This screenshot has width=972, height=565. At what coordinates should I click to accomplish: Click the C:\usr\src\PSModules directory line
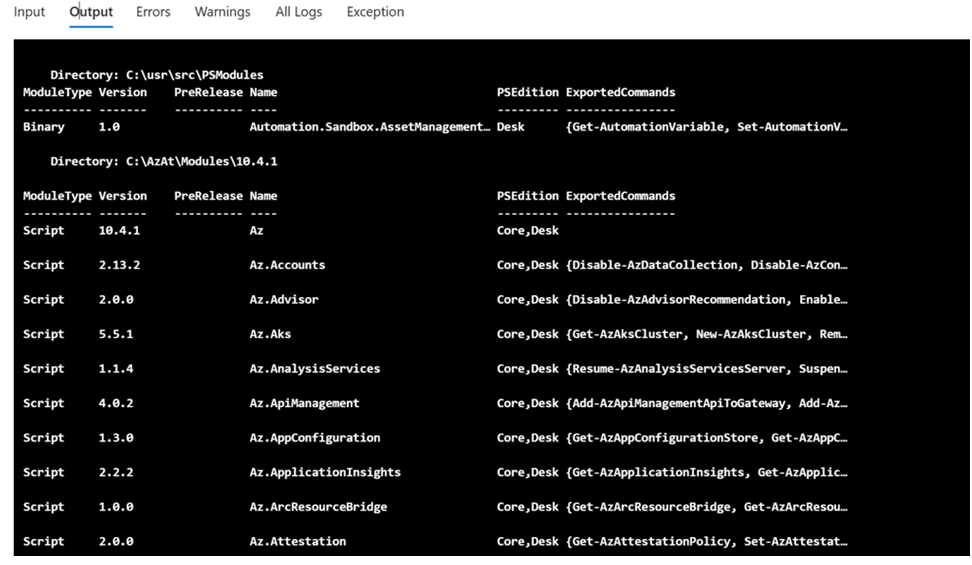point(157,75)
